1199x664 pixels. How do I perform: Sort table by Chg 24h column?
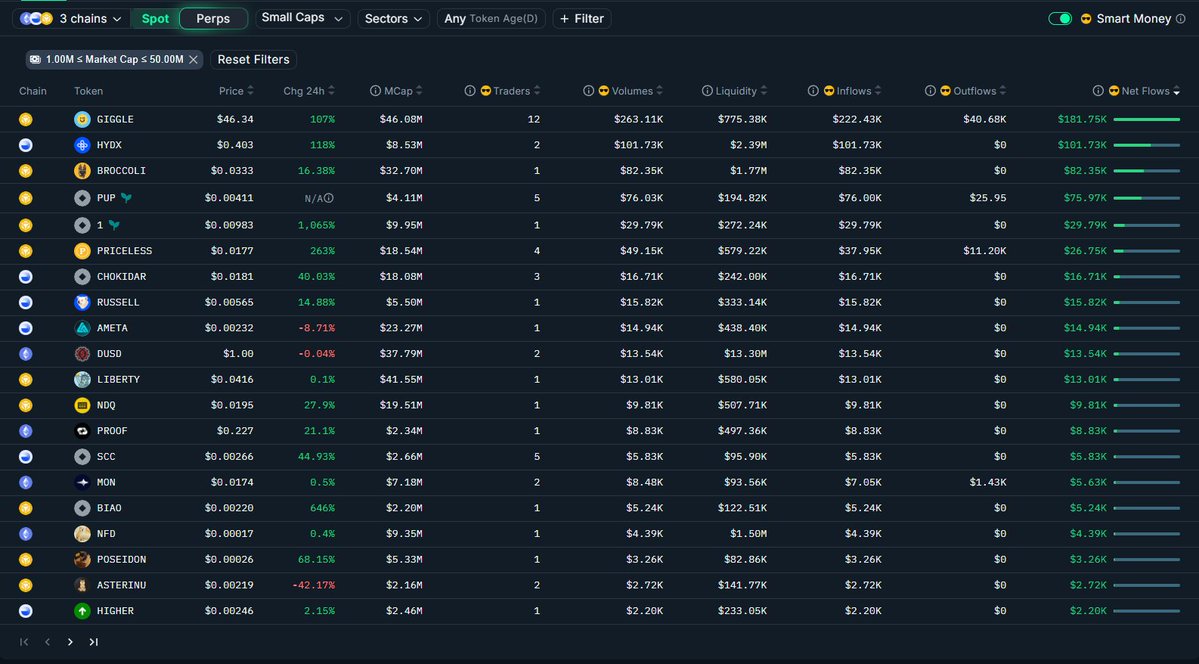click(x=309, y=91)
